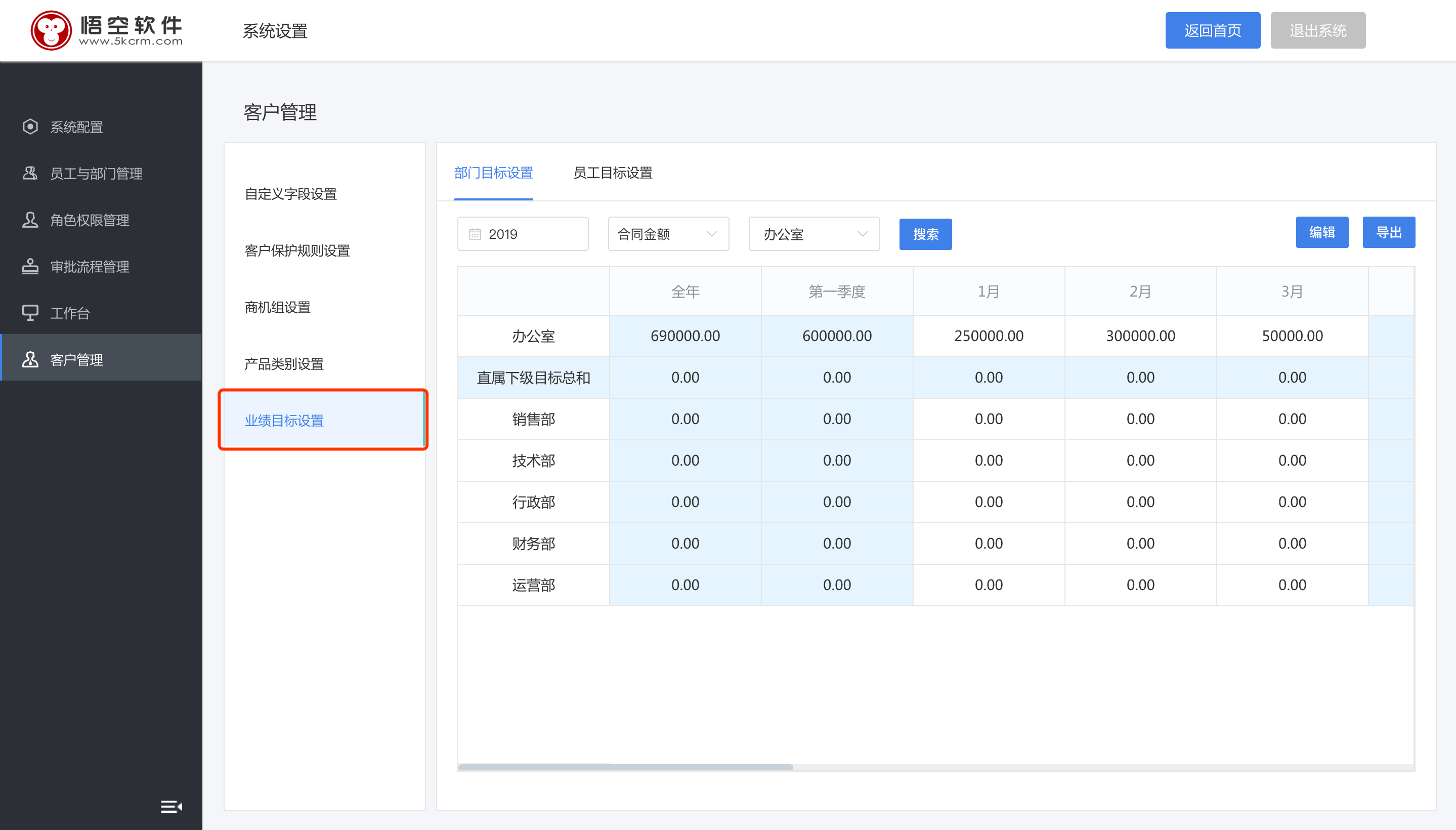The height and width of the screenshot is (830, 1456).
Task: Open 自定义字段设置 menu item
Action: pyautogui.click(x=290, y=194)
